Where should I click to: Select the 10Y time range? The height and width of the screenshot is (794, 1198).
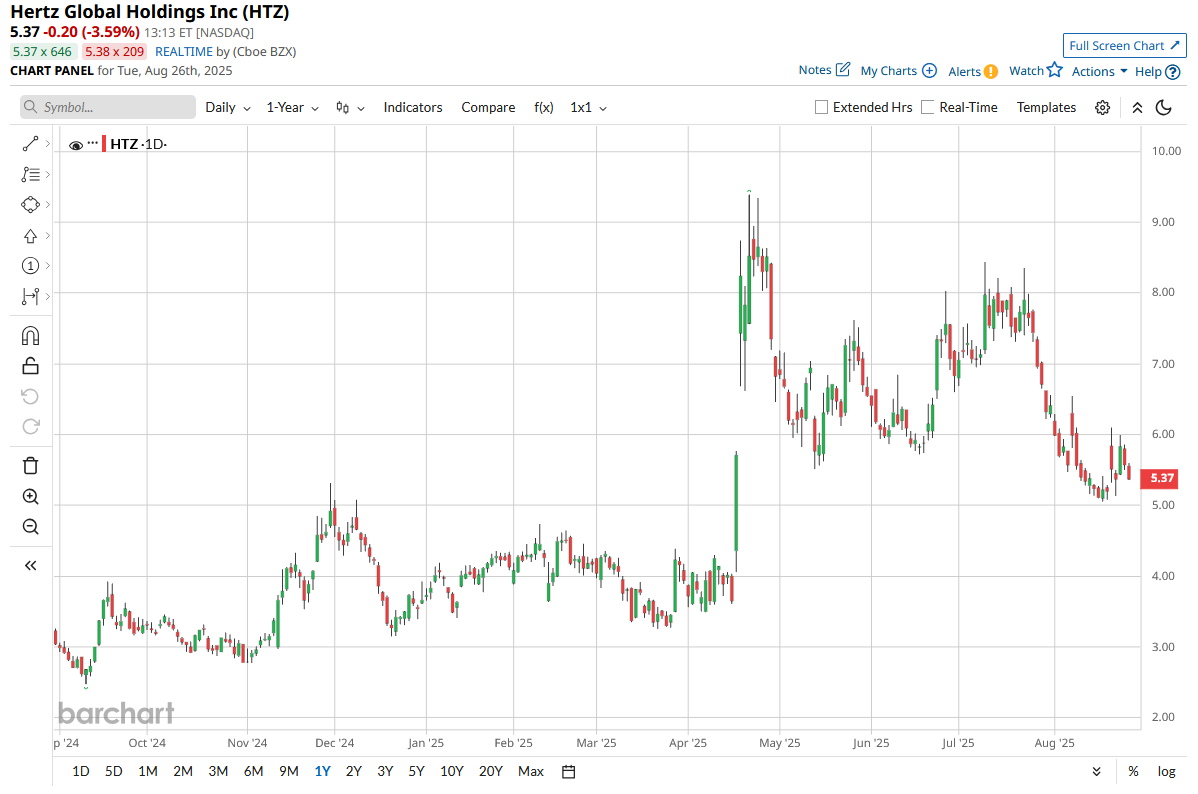[452, 772]
